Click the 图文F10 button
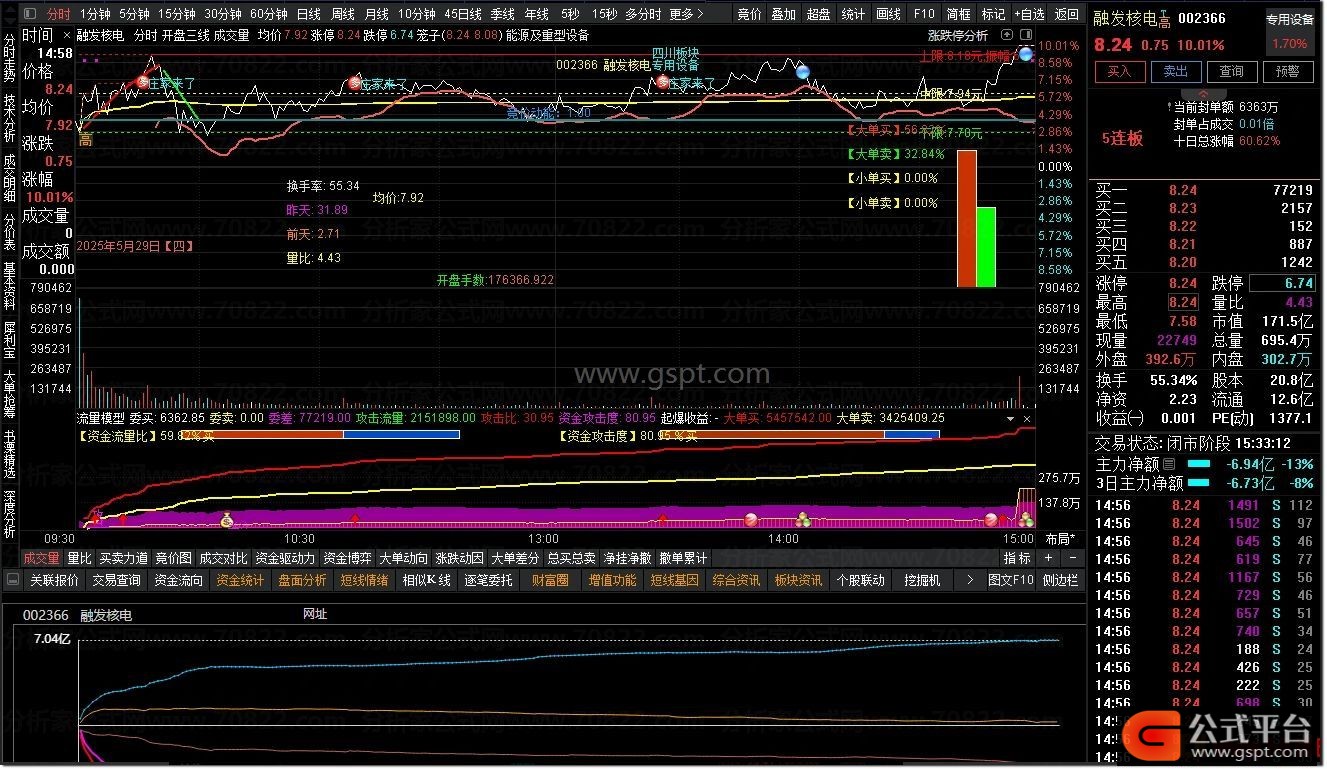 (x=1011, y=580)
